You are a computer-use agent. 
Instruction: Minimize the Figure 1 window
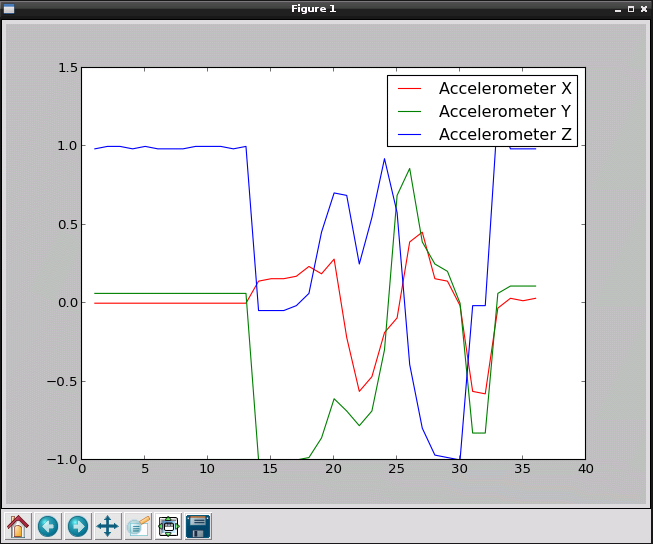[617, 8]
